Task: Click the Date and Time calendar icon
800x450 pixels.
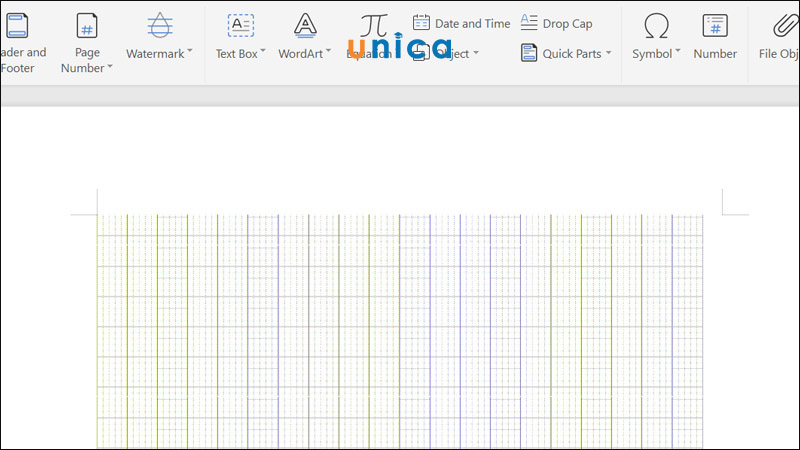Action: point(421,23)
